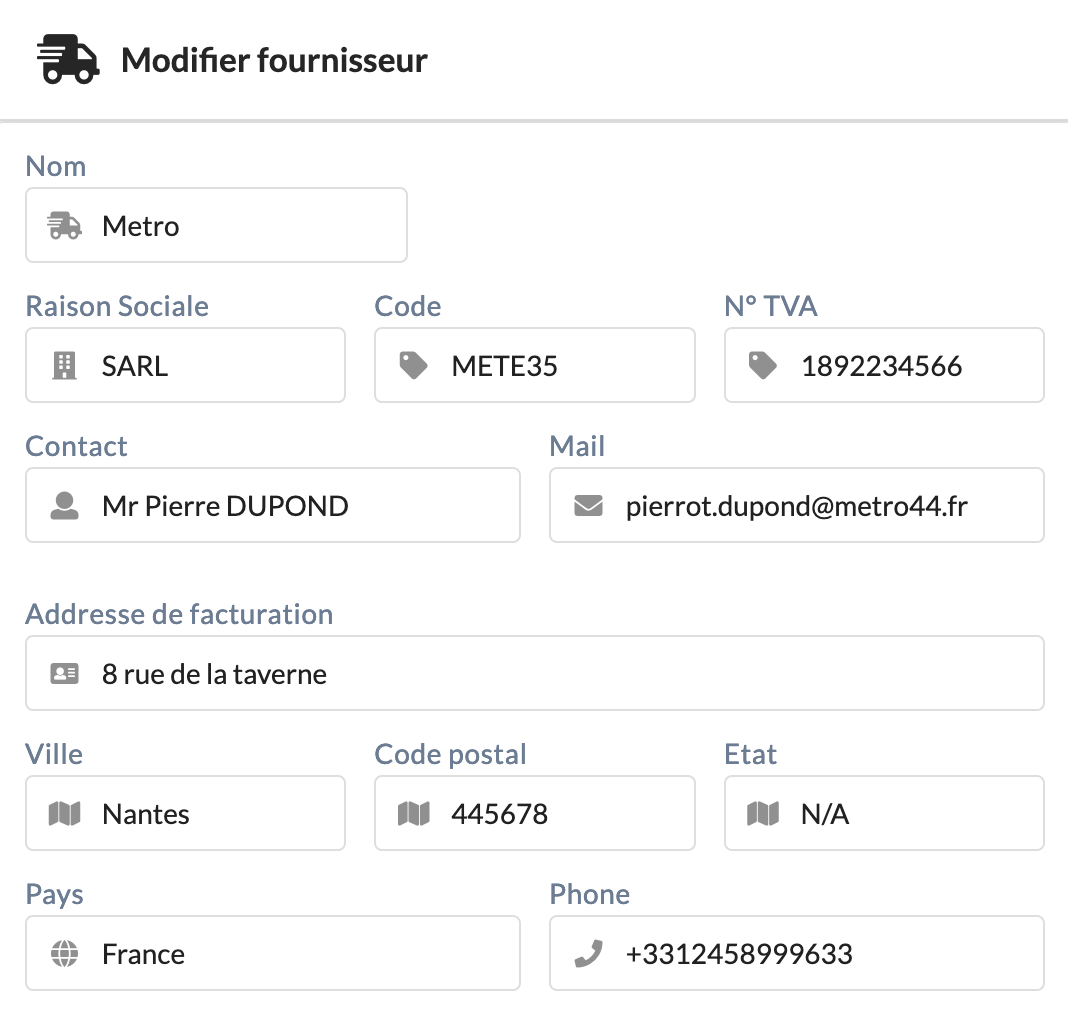Focus the Ville field showing Nantes
1068x1022 pixels.
(185, 814)
